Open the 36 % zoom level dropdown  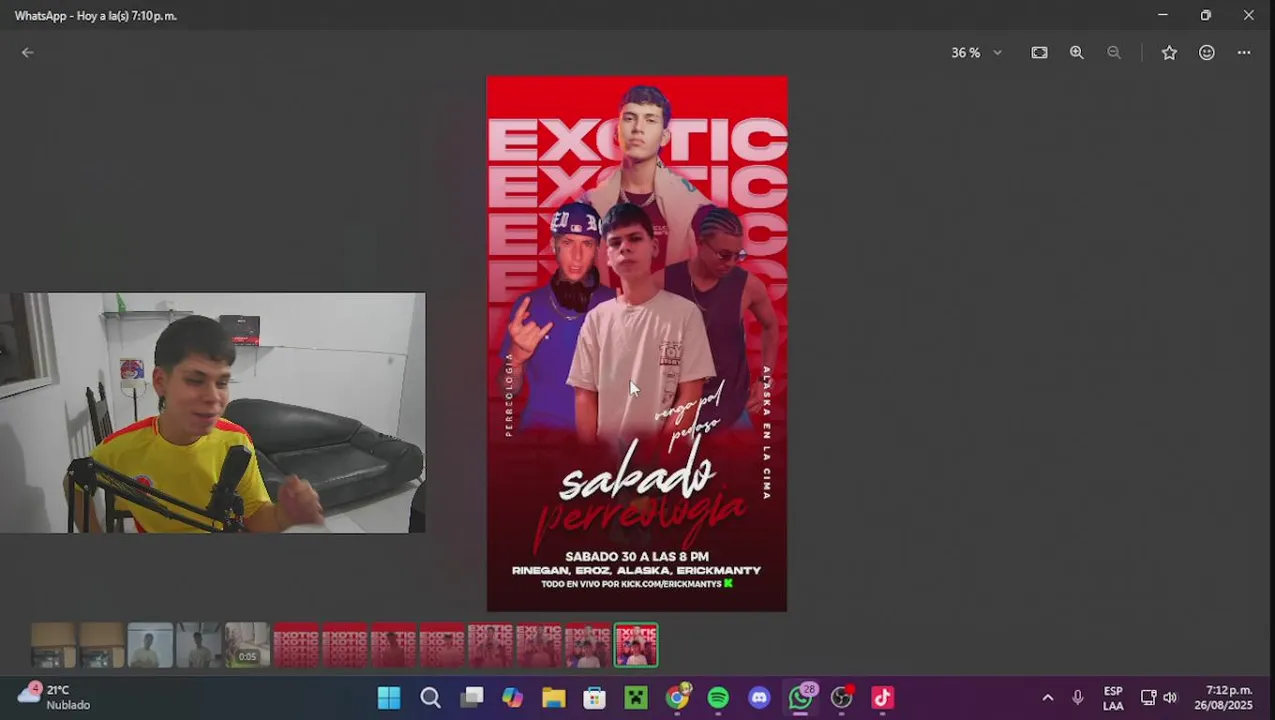tap(976, 53)
